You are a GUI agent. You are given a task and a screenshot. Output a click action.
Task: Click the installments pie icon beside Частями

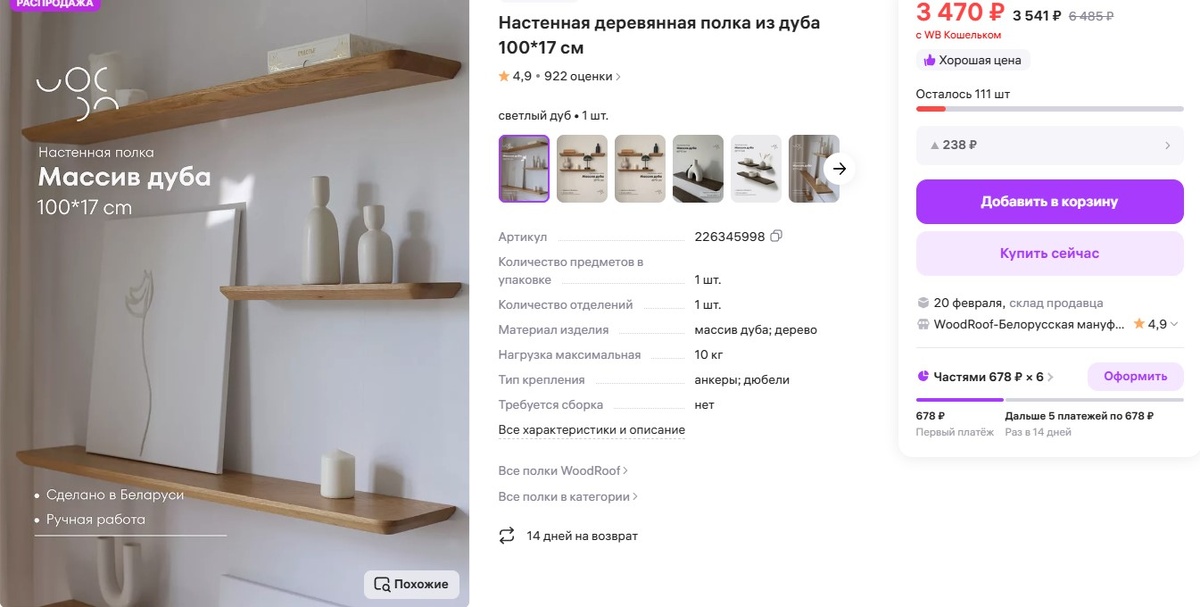pos(923,377)
